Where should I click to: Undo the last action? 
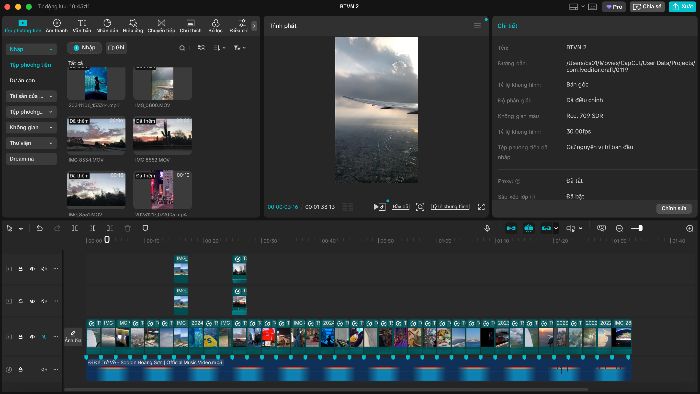point(39,228)
